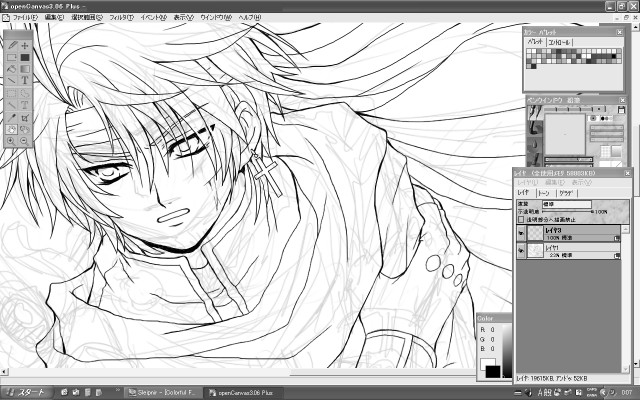Select the transform/crop tool
Screen dimensions: 640x400
point(25,118)
